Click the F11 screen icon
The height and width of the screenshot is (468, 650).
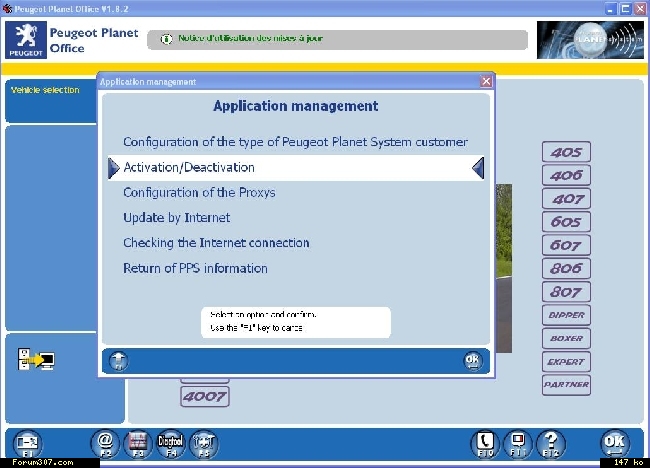click(518, 444)
